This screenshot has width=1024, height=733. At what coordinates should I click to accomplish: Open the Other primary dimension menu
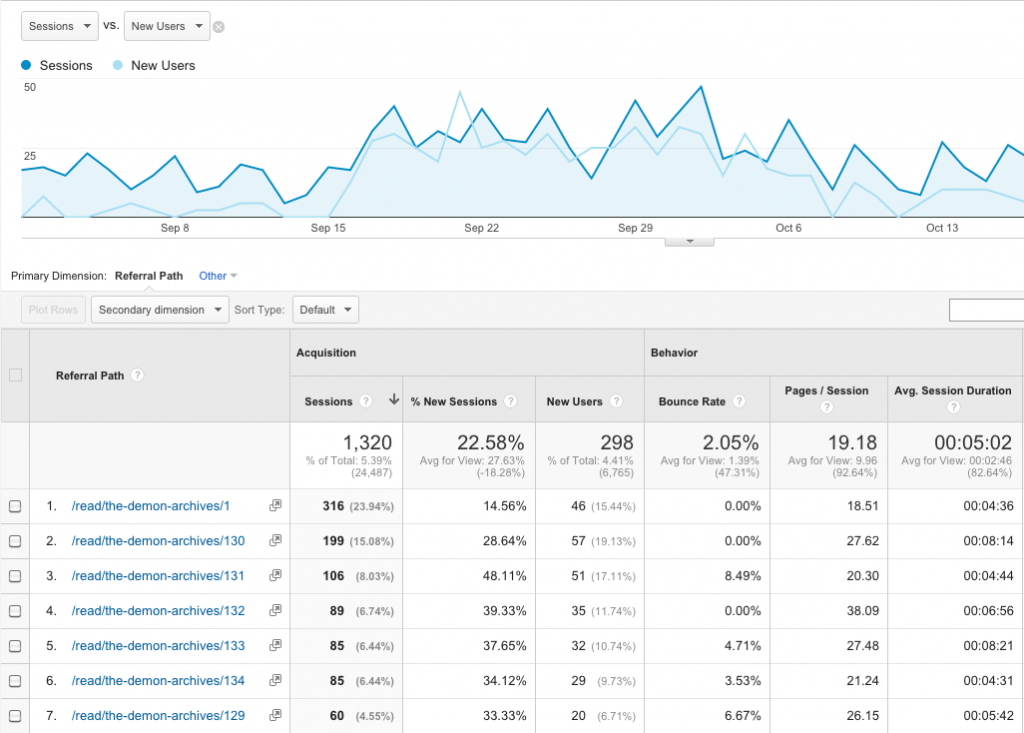coord(217,276)
